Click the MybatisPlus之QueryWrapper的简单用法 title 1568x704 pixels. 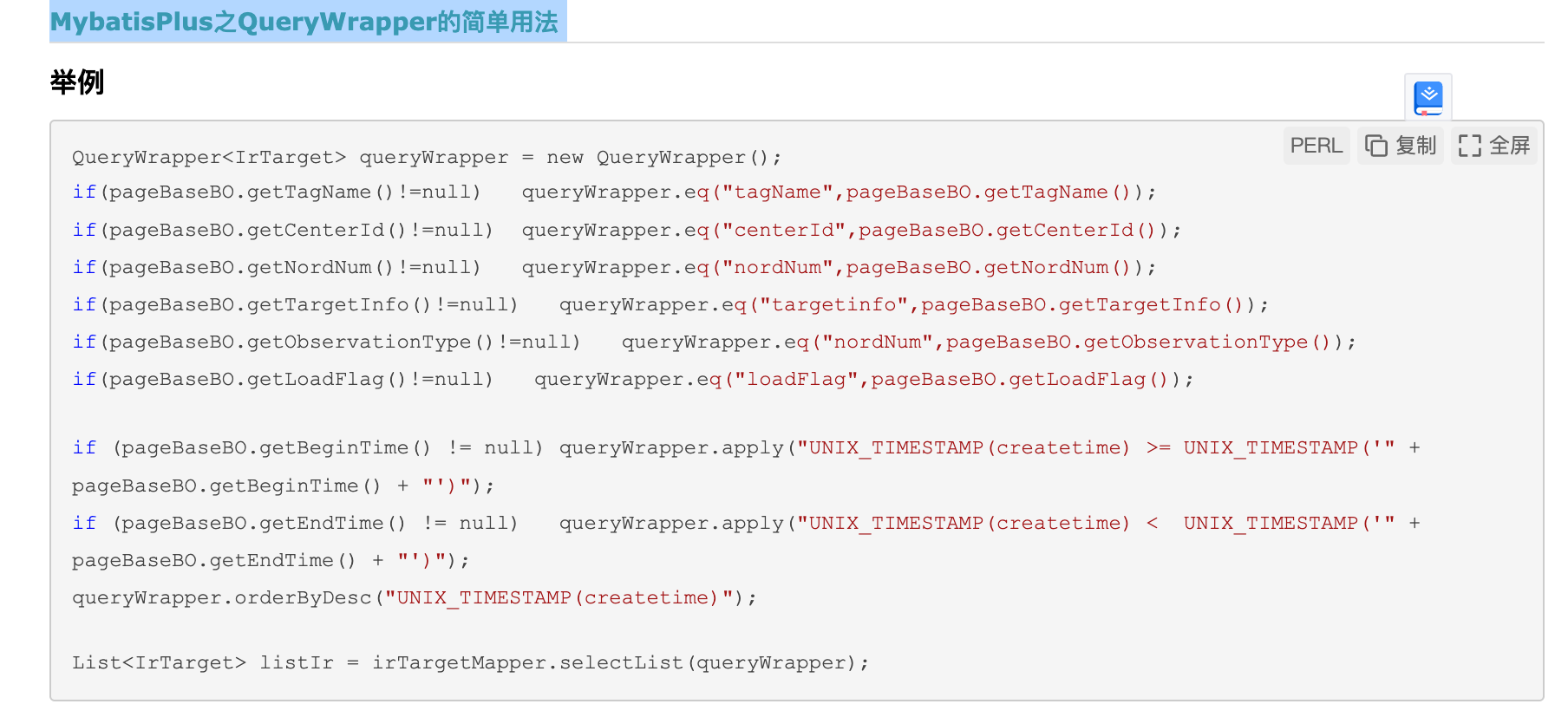pyautogui.click(x=304, y=22)
